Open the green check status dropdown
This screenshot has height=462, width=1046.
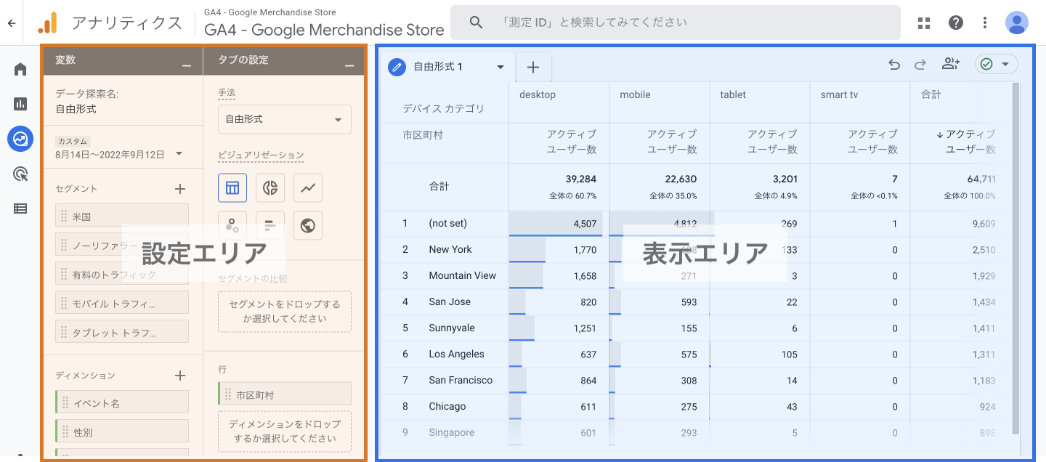point(996,64)
